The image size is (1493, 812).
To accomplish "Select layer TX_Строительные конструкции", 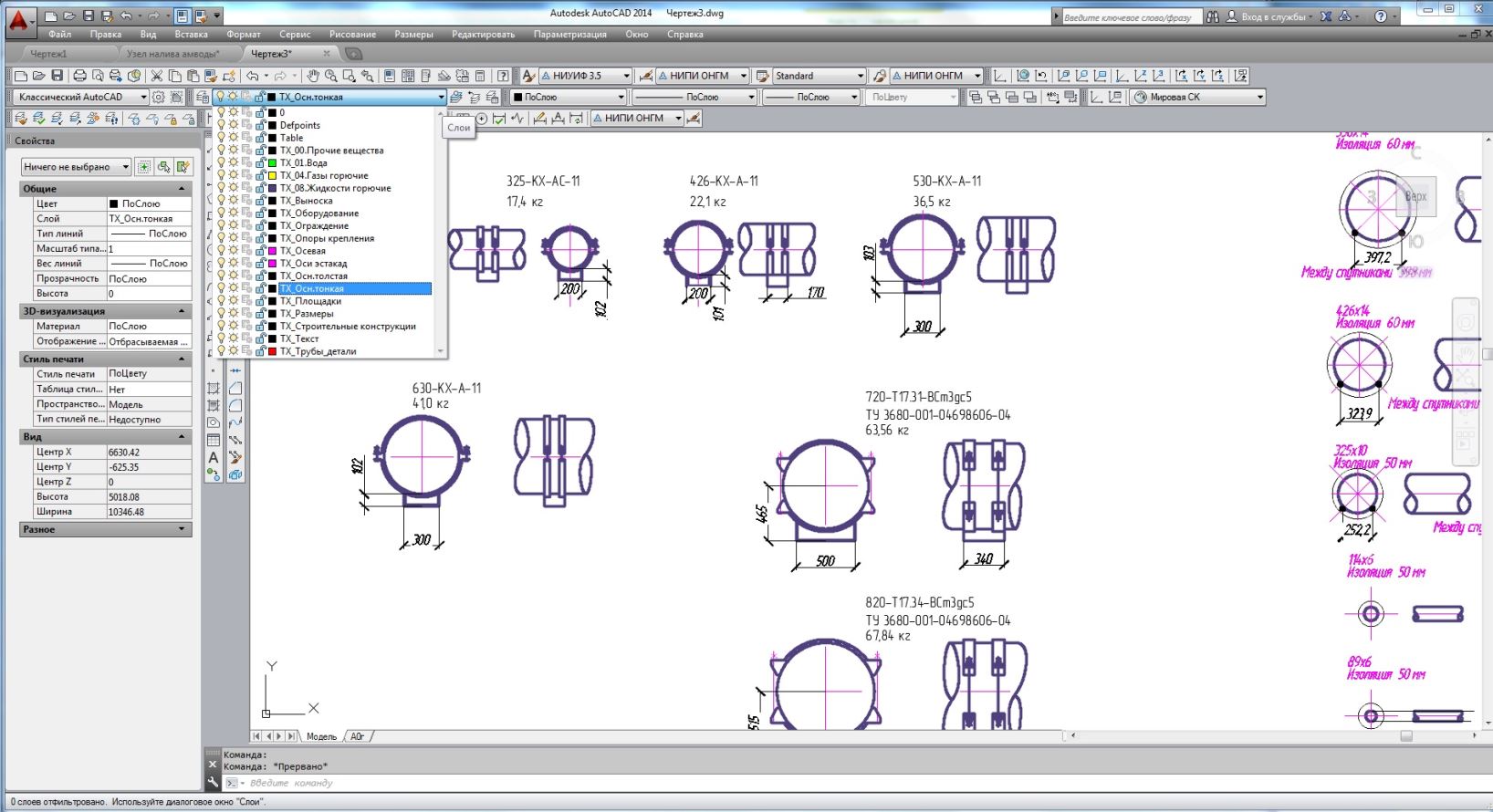I will click(348, 326).
